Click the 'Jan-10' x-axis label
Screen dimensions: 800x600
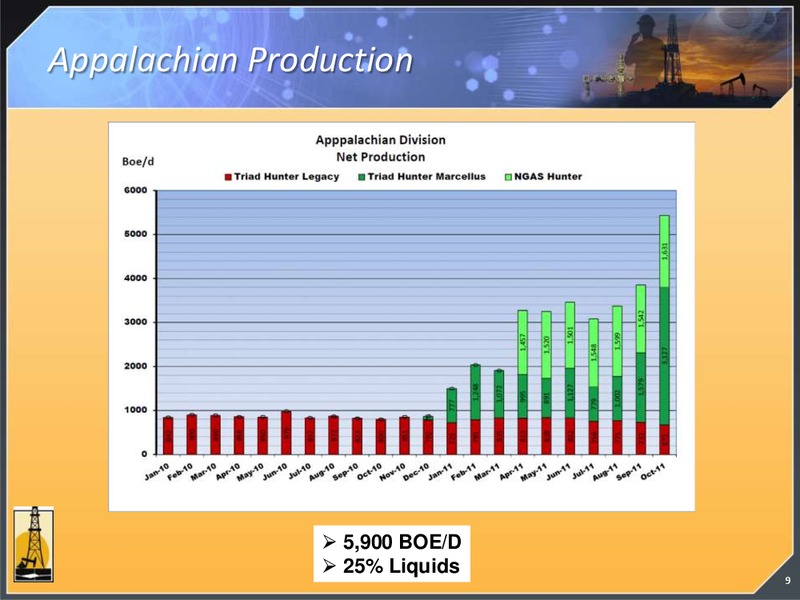[x=157, y=471]
